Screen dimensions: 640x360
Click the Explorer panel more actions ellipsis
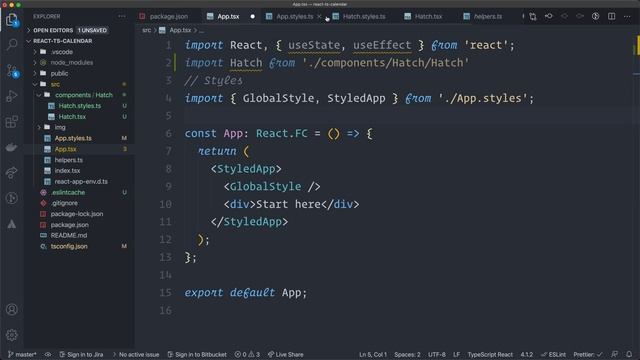click(x=122, y=16)
